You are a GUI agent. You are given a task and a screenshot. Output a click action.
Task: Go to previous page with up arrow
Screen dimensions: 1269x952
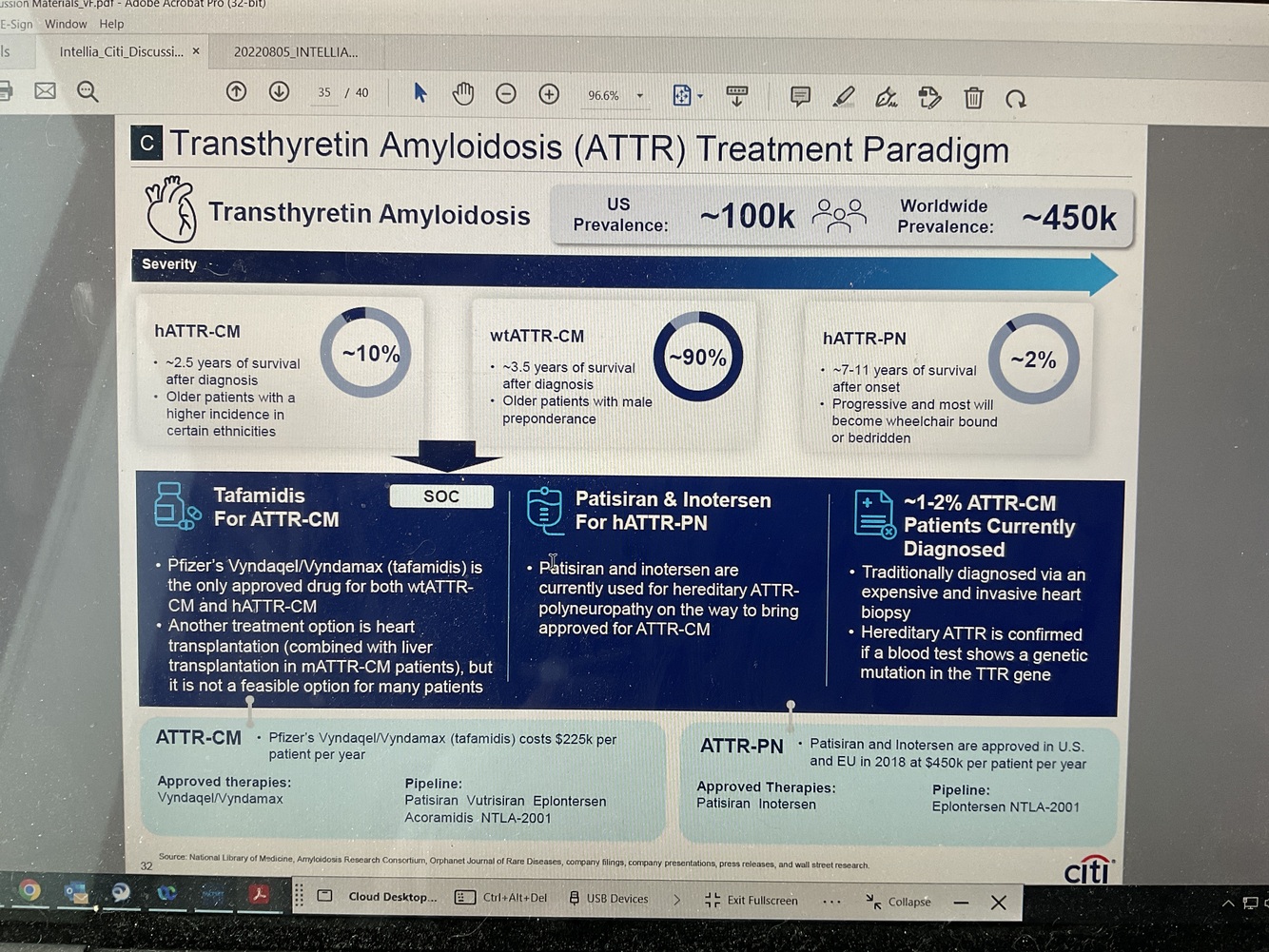pyautogui.click(x=236, y=91)
